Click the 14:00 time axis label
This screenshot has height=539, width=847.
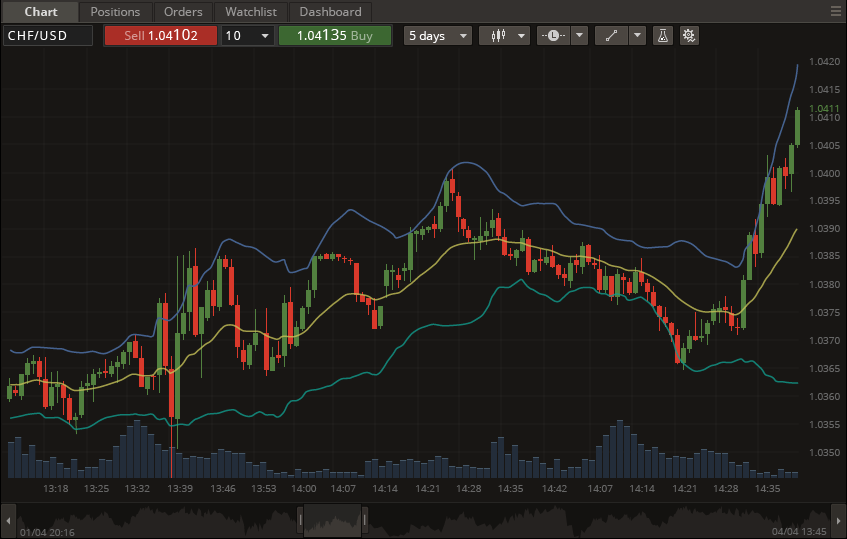304,489
